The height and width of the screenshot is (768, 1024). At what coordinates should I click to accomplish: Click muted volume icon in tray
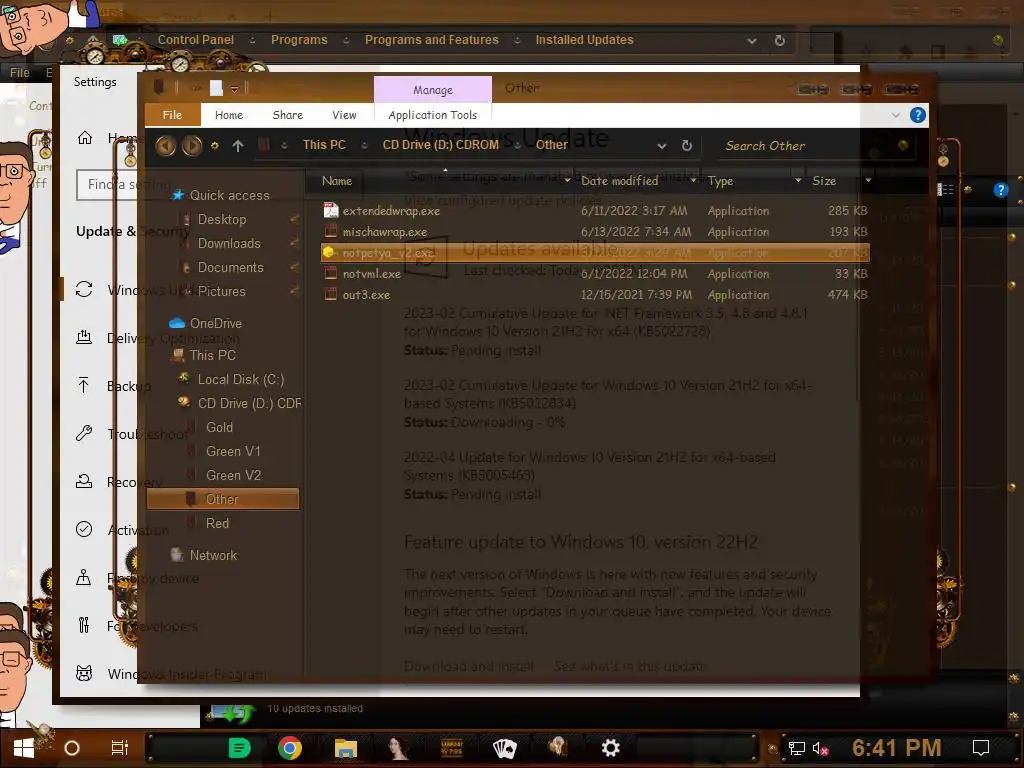click(820, 748)
